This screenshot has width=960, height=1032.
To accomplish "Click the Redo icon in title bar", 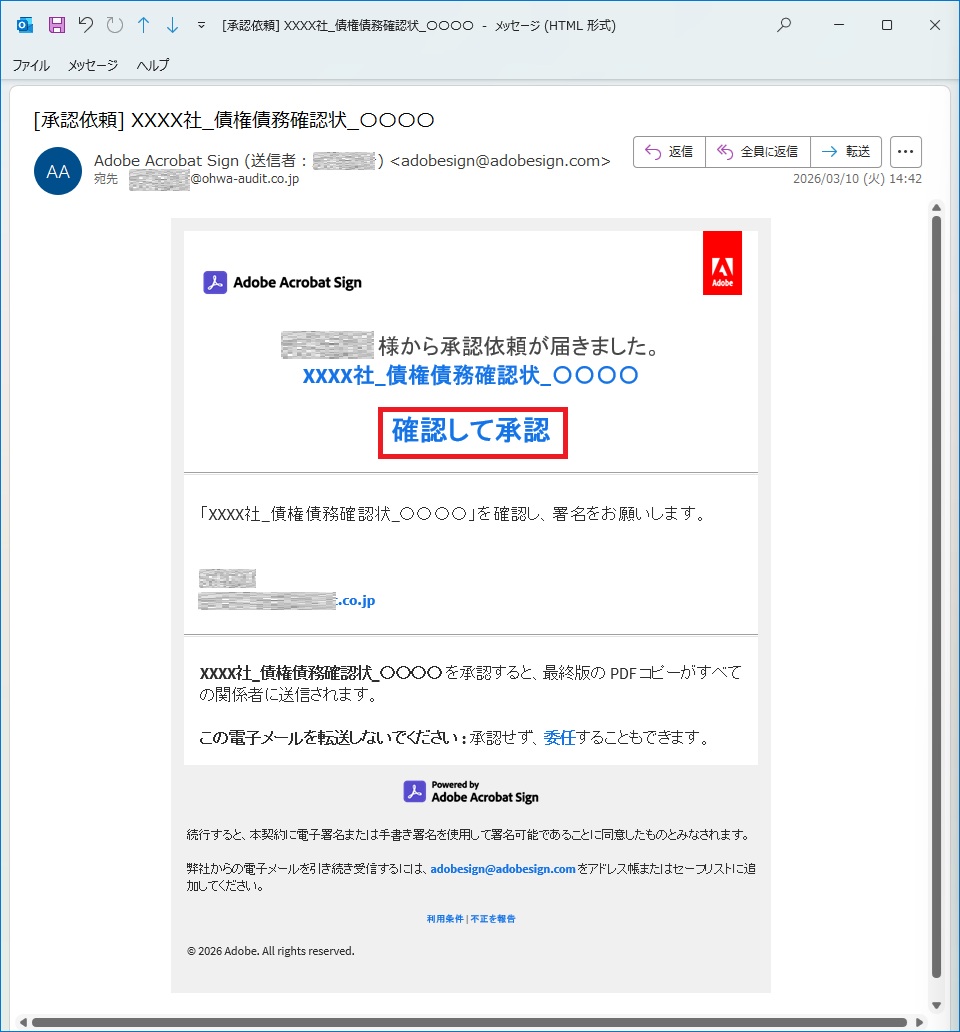I will (x=114, y=25).
